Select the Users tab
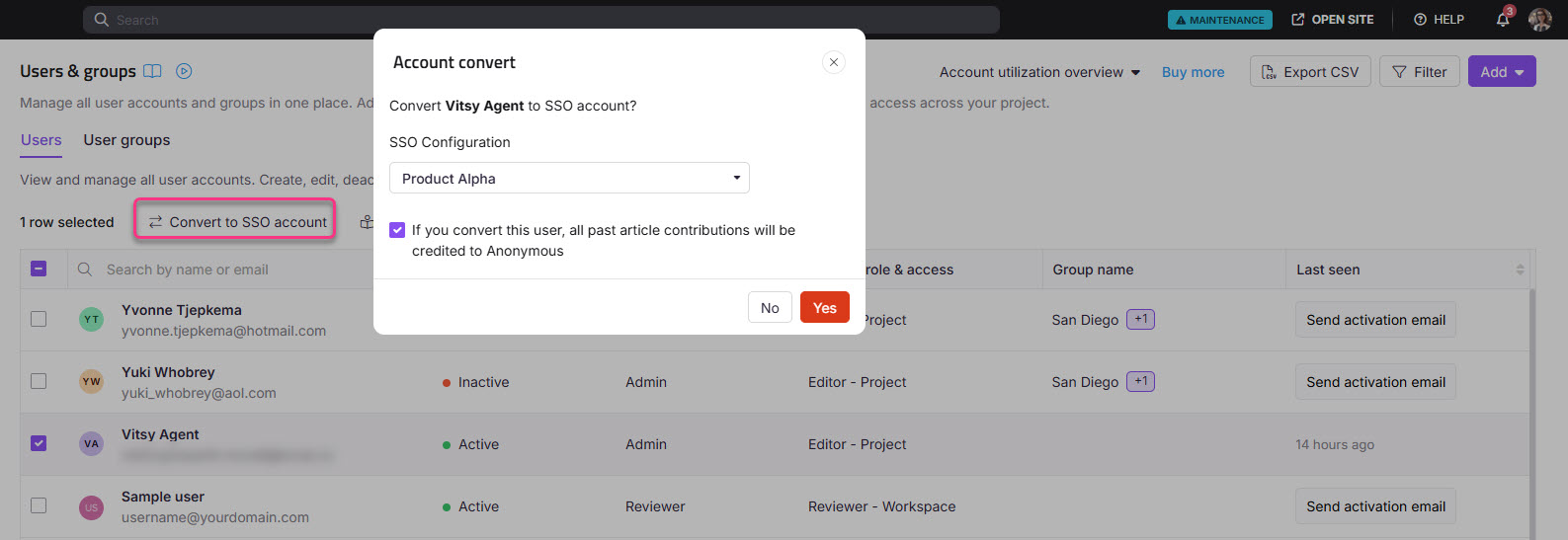1568x540 pixels. click(x=41, y=140)
